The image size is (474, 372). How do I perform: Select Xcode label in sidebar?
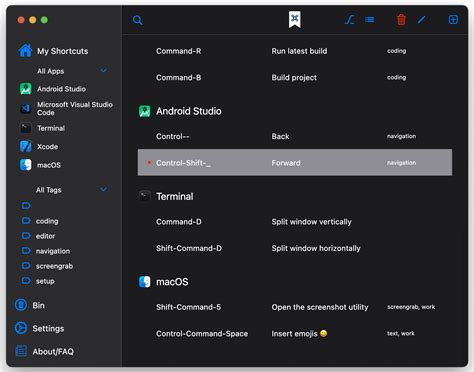(47, 147)
